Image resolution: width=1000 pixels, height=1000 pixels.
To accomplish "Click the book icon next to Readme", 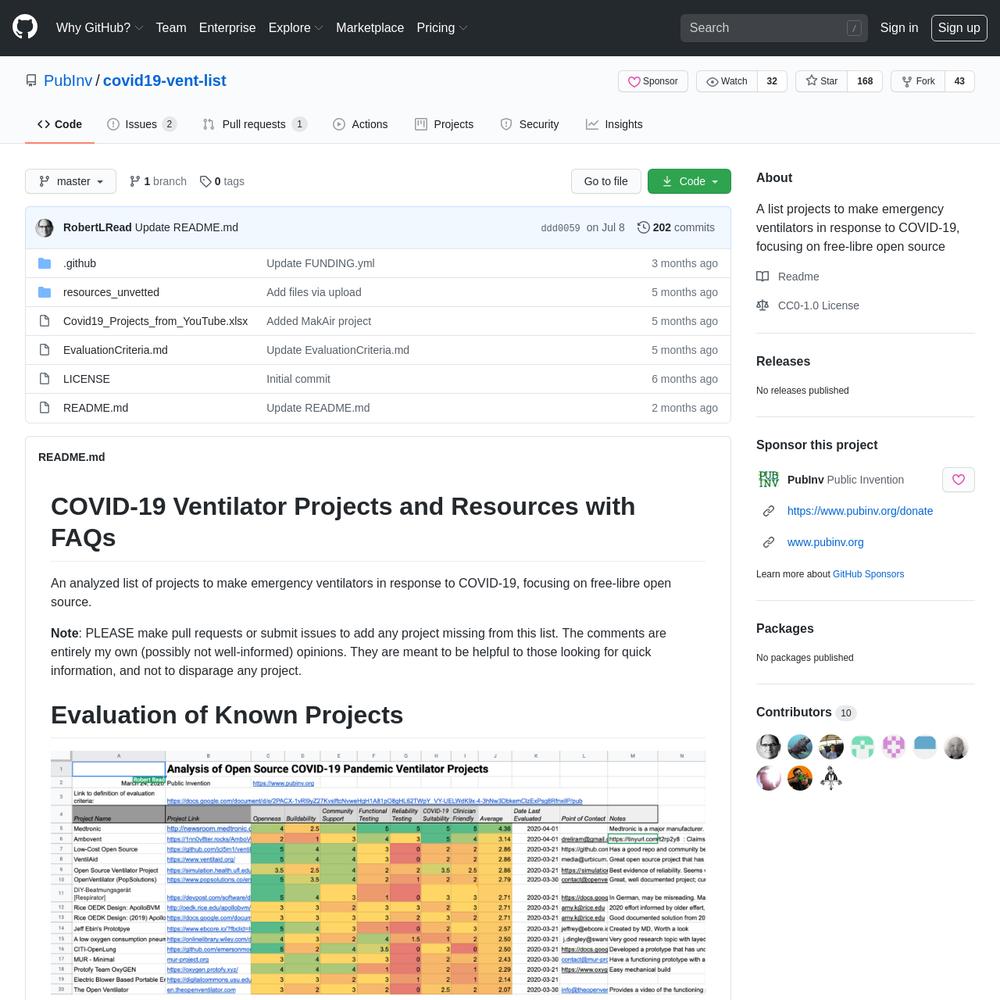I will coord(762,277).
